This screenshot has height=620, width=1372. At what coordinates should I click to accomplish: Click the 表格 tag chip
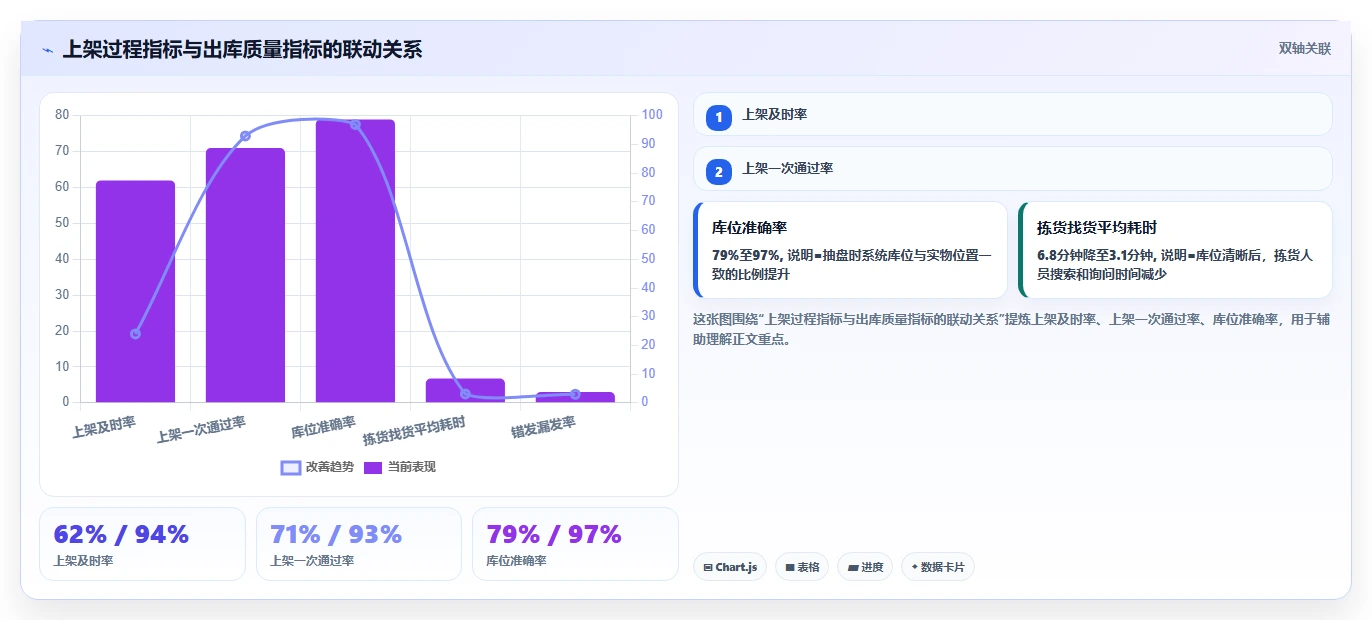pos(802,567)
